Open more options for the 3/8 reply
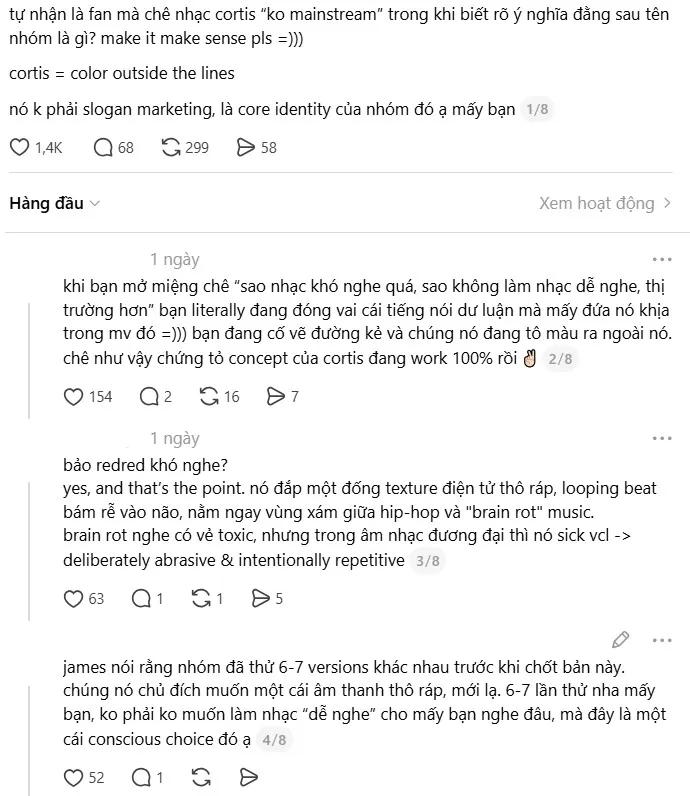Image resolution: width=690 pixels, height=796 pixels. click(x=662, y=438)
